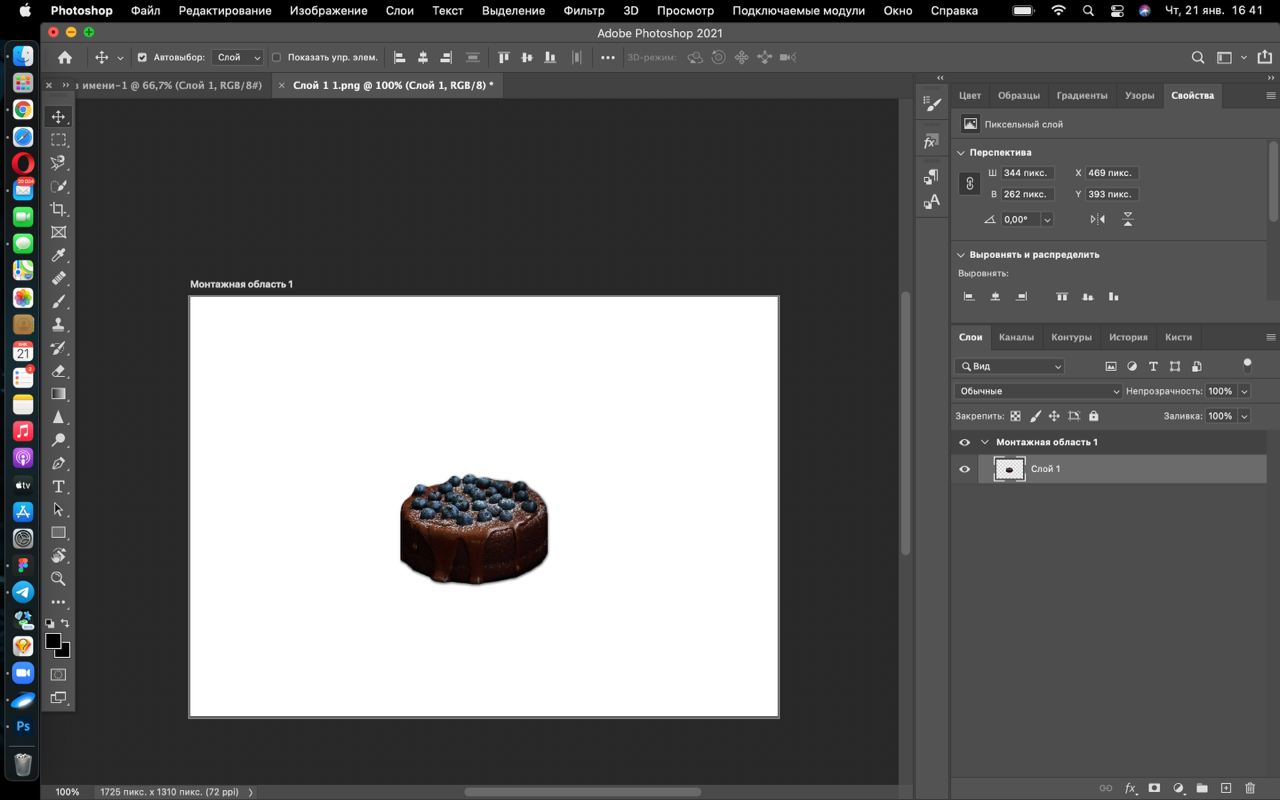Click the Монтажная область 1 artboard label
Viewport: 1280px width, 800px height.
(x=241, y=284)
